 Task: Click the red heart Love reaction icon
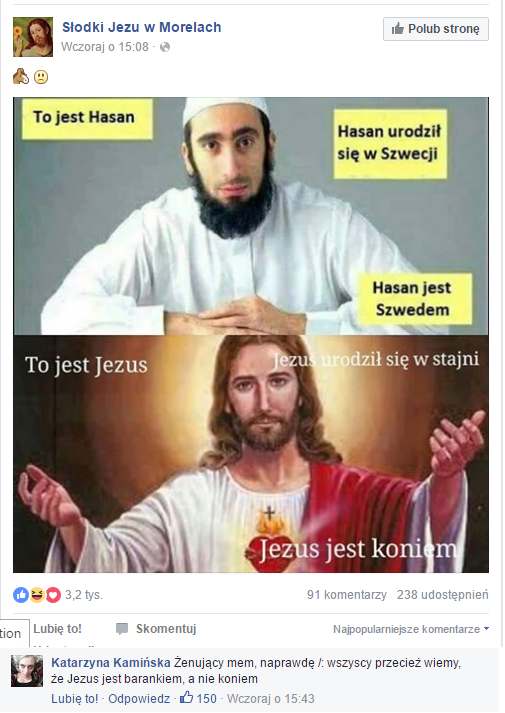pyautogui.click(x=53, y=595)
